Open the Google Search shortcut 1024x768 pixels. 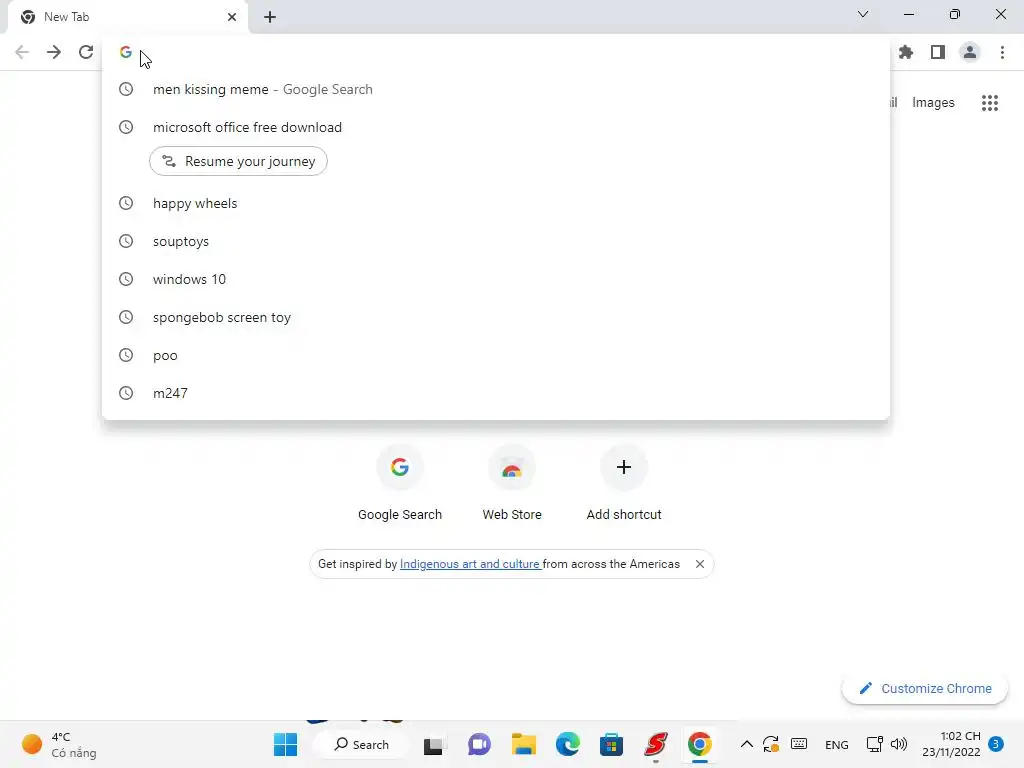click(x=400, y=483)
